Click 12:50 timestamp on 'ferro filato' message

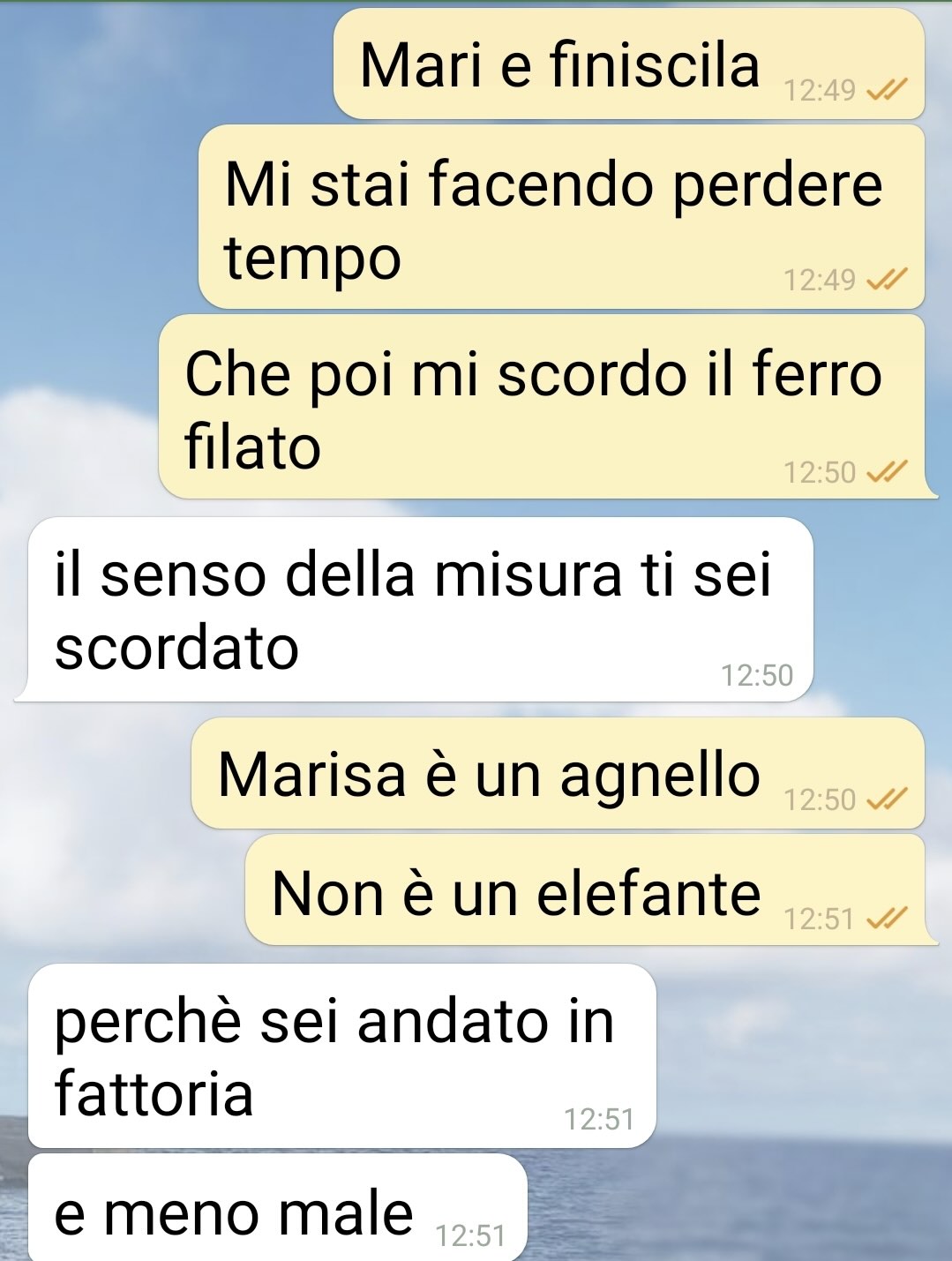(820, 473)
